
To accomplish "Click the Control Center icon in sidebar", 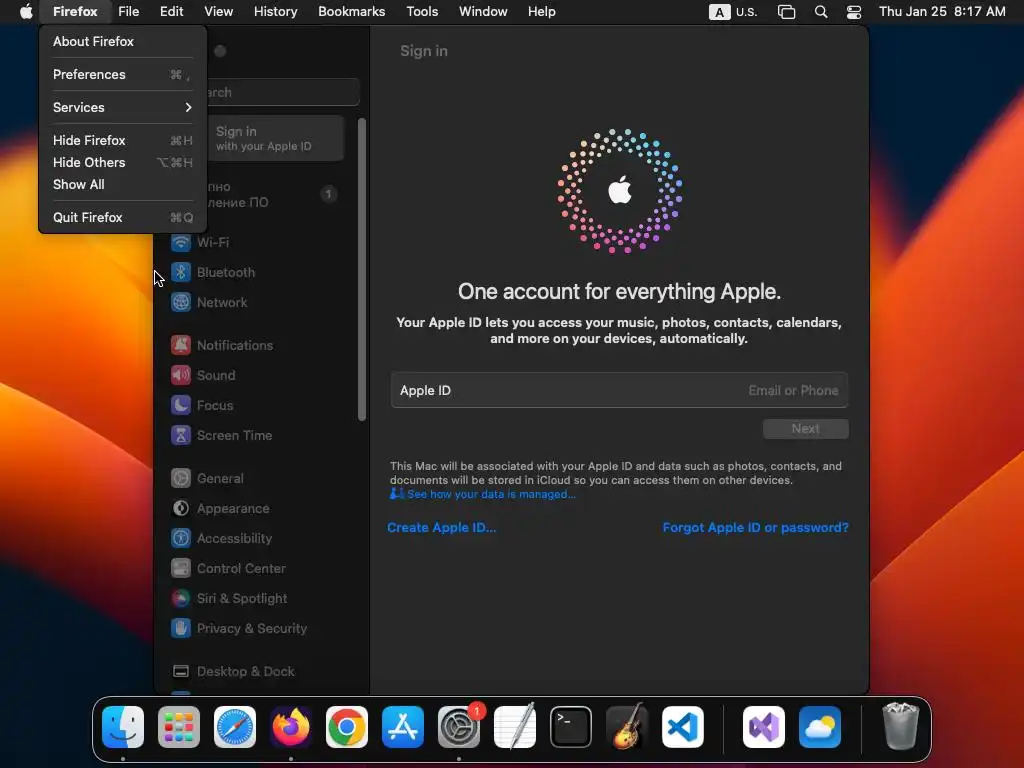I will click(181, 569).
